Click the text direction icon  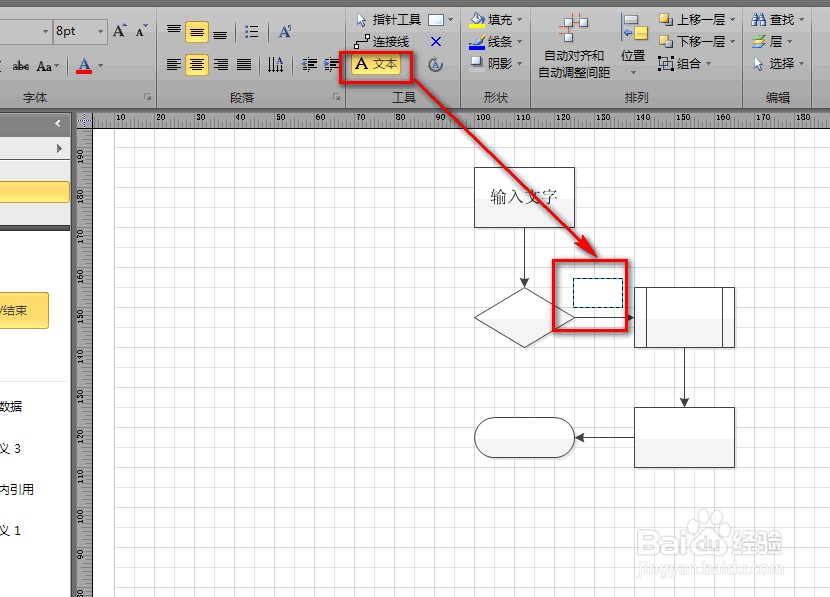point(275,65)
